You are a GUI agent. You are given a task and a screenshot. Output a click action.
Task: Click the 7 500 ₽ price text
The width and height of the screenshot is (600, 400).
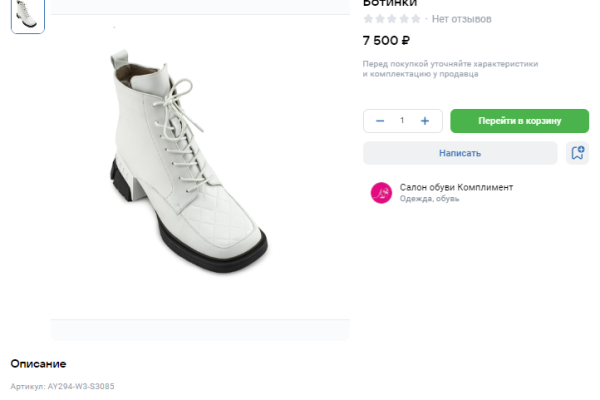(386, 41)
